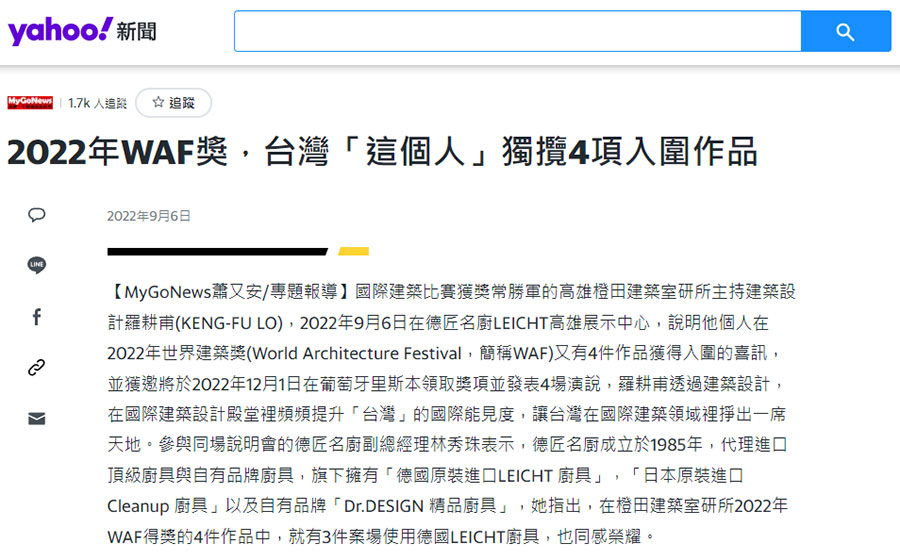This screenshot has width=900, height=560.
Task: Open the Yahoo News logo
Action: tap(82, 31)
